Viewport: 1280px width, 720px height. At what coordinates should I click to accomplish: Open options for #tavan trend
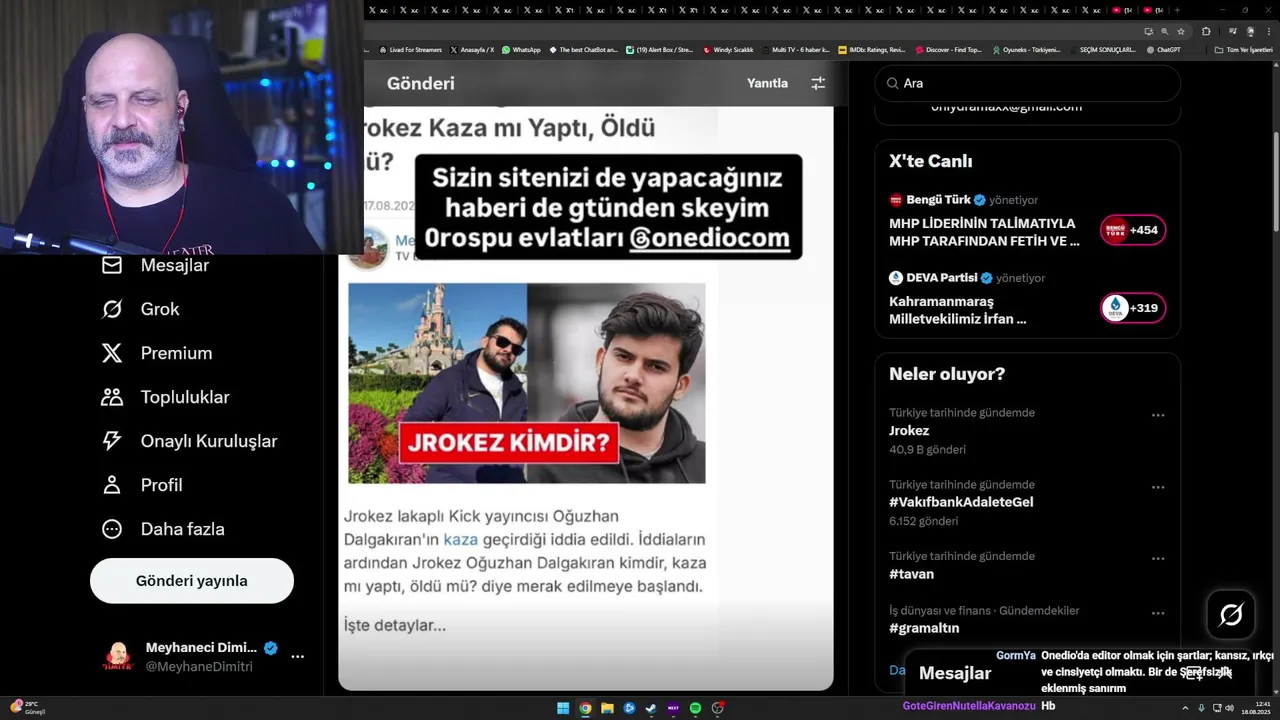pos(1158,559)
